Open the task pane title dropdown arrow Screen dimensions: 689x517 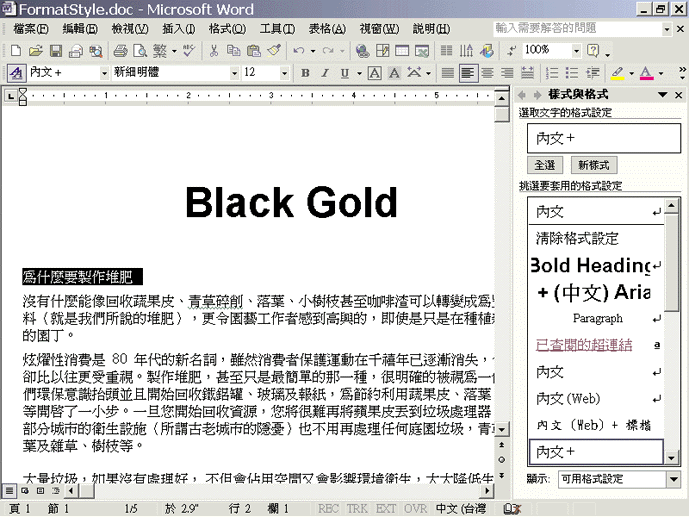[663, 94]
